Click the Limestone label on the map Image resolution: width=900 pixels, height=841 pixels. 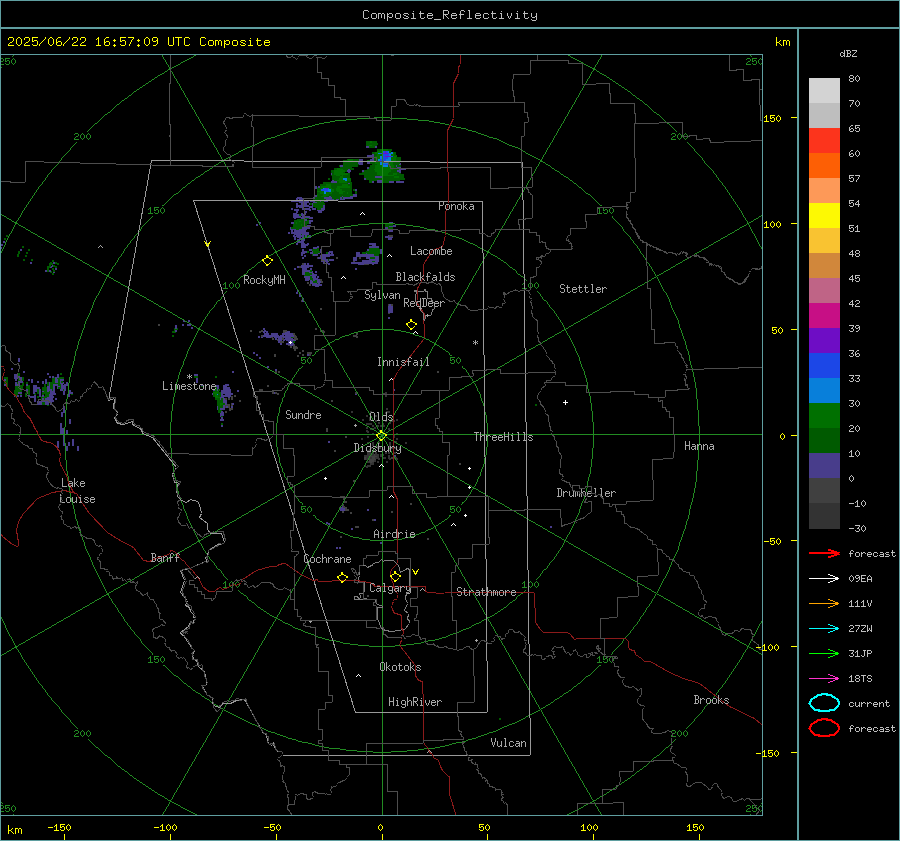click(189, 386)
